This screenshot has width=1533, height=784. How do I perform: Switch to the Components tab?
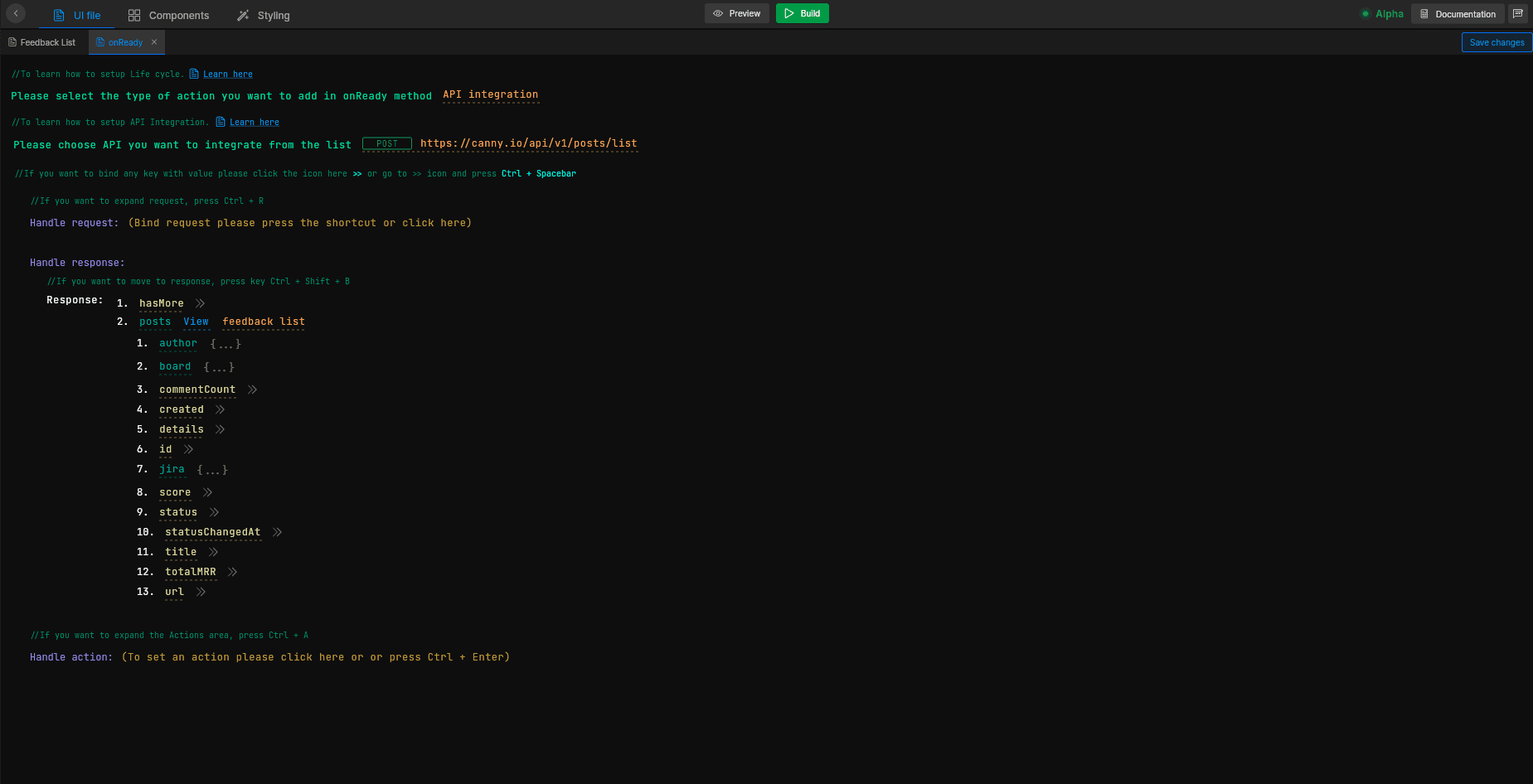[x=168, y=15]
